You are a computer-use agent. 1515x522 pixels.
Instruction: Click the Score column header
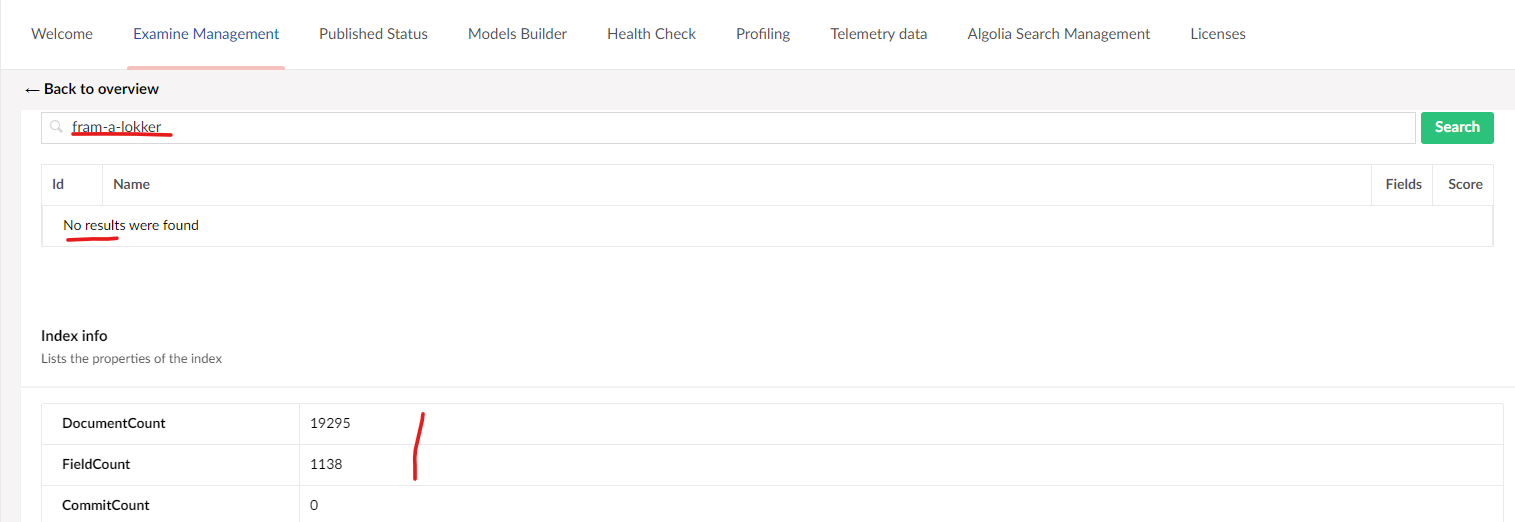click(x=1465, y=184)
